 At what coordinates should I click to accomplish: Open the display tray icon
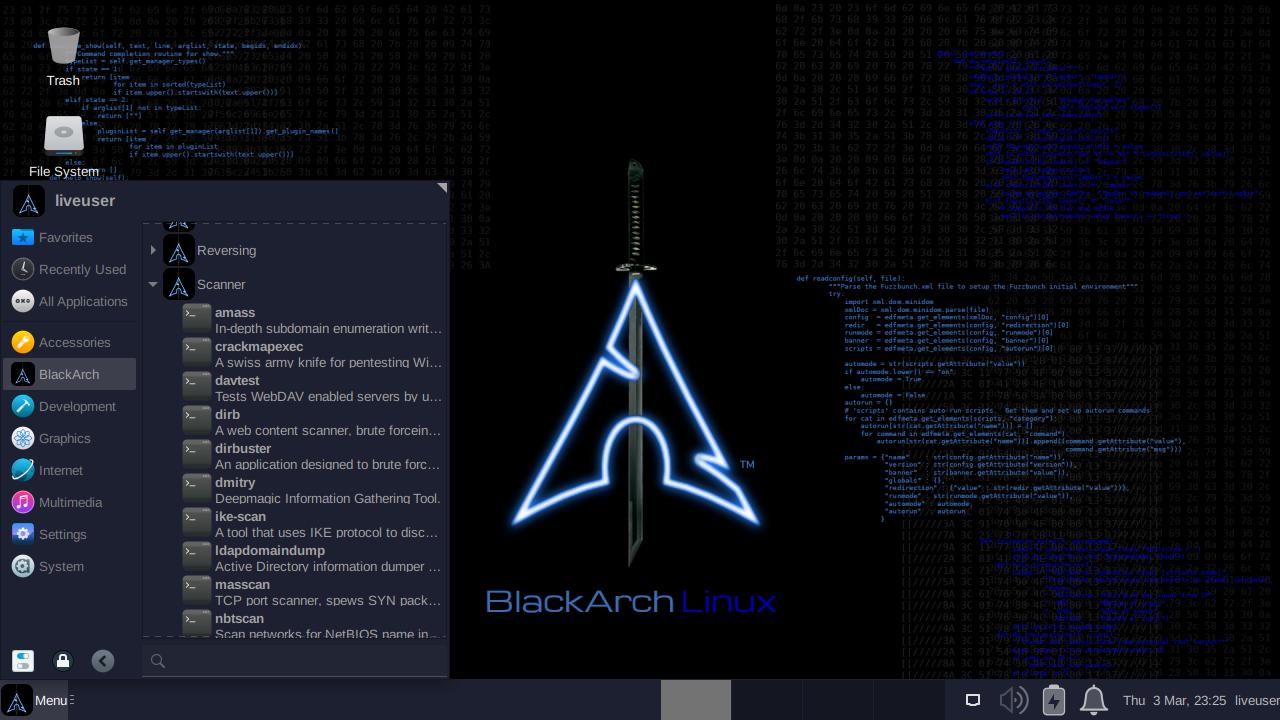coord(972,700)
